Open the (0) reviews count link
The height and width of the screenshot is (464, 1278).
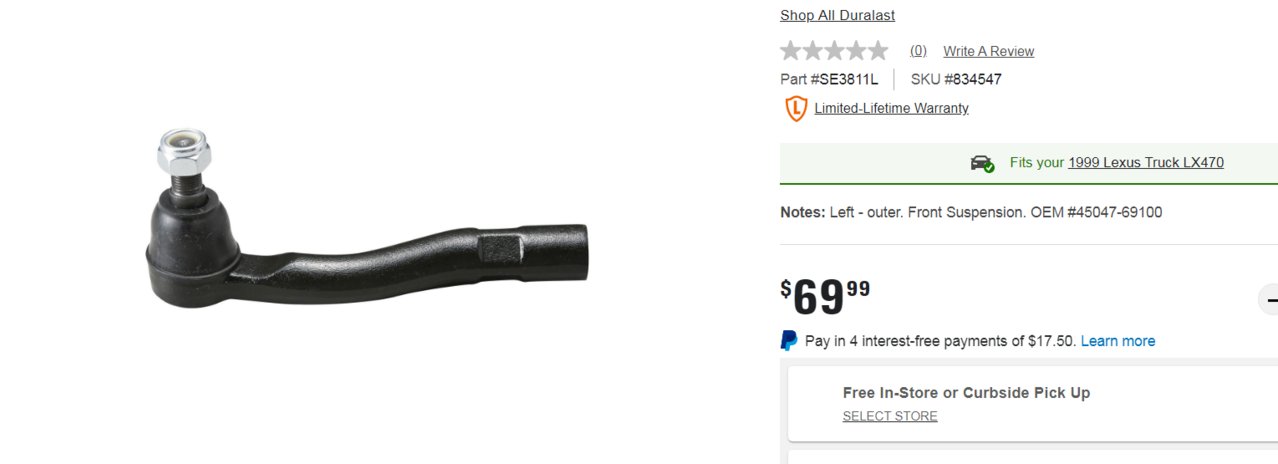pyautogui.click(x=918, y=51)
